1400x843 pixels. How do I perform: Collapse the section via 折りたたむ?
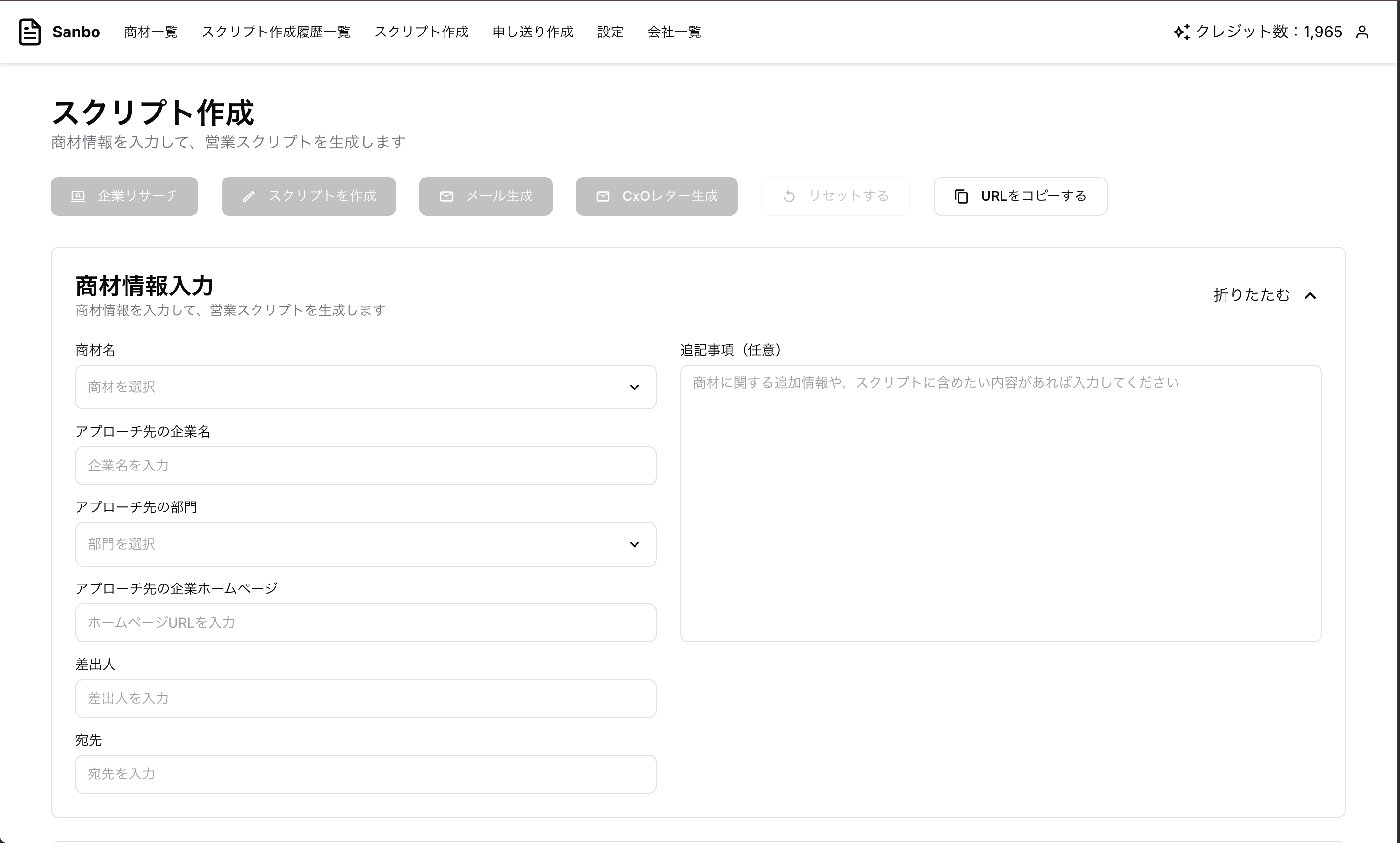pyautogui.click(x=1265, y=295)
